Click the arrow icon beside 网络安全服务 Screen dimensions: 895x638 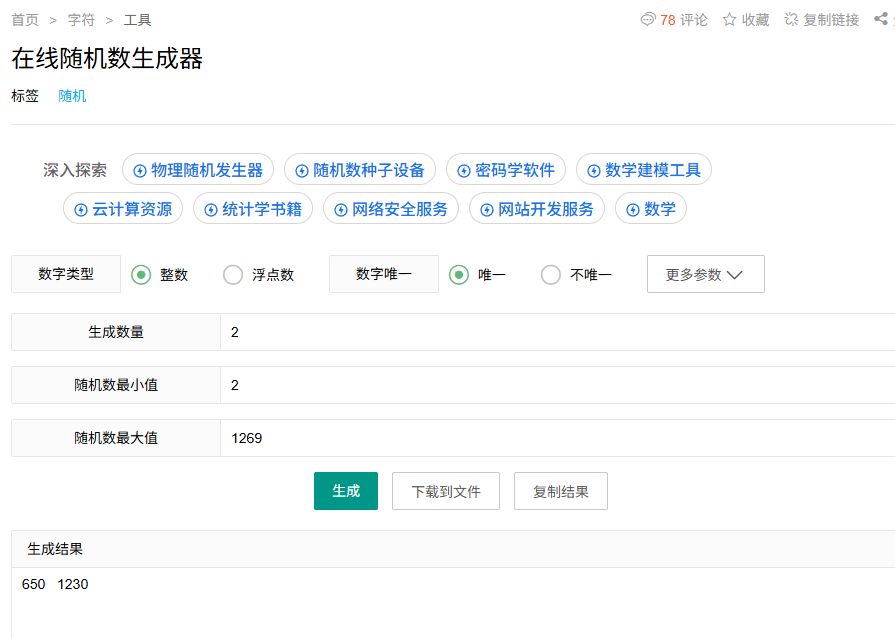coord(341,210)
